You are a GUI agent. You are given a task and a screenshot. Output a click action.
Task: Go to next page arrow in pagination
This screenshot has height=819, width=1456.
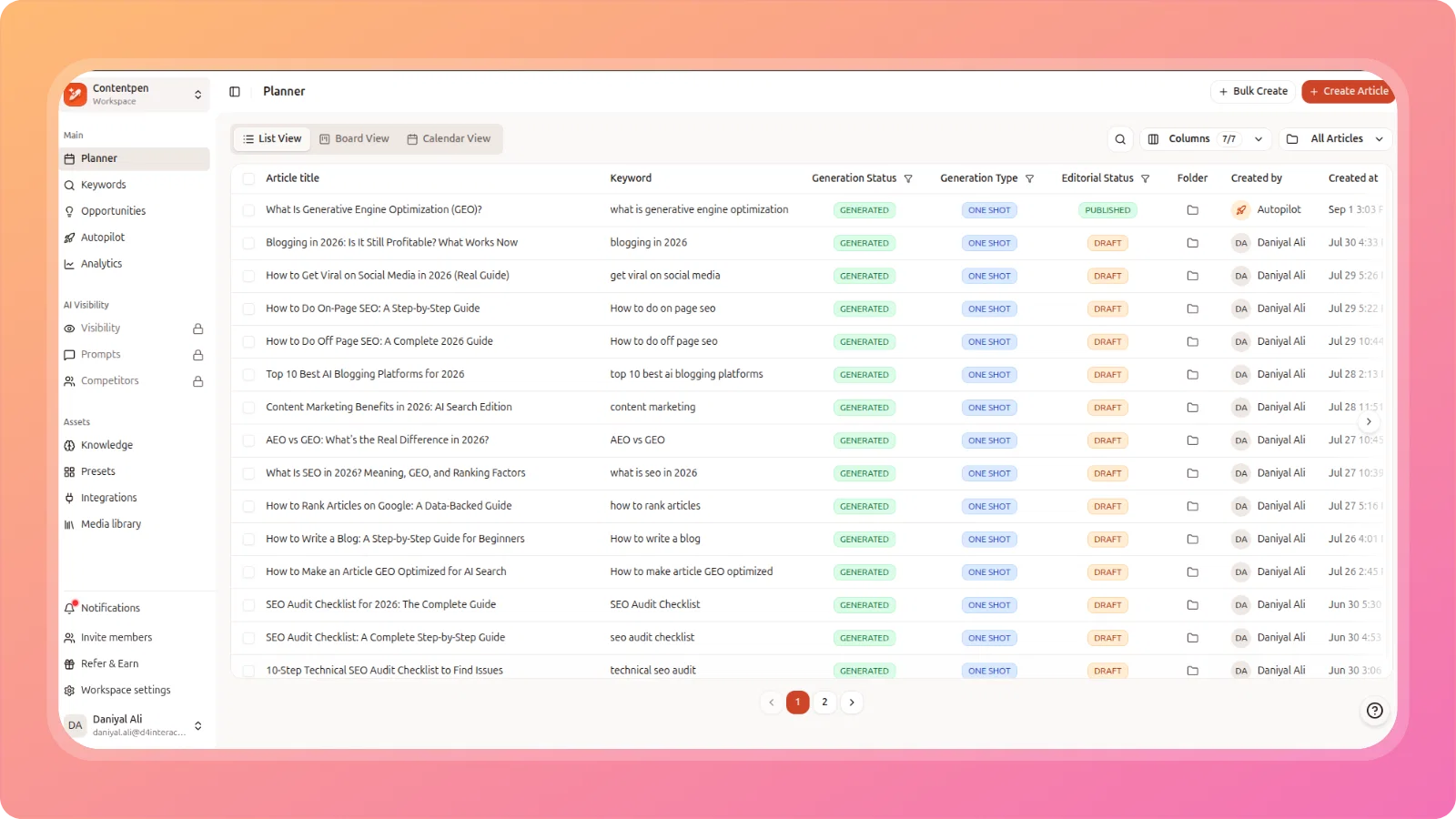[852, 703]
